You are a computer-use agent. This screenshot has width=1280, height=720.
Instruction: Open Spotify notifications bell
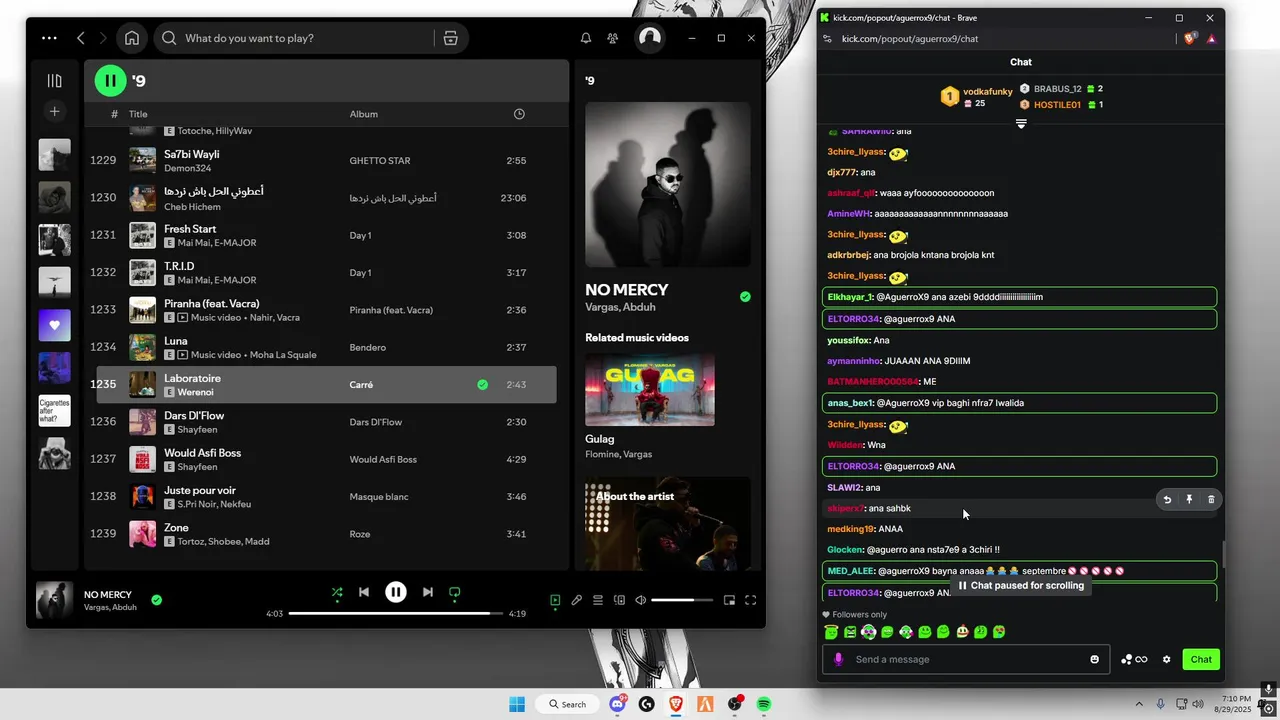point(586,38)
